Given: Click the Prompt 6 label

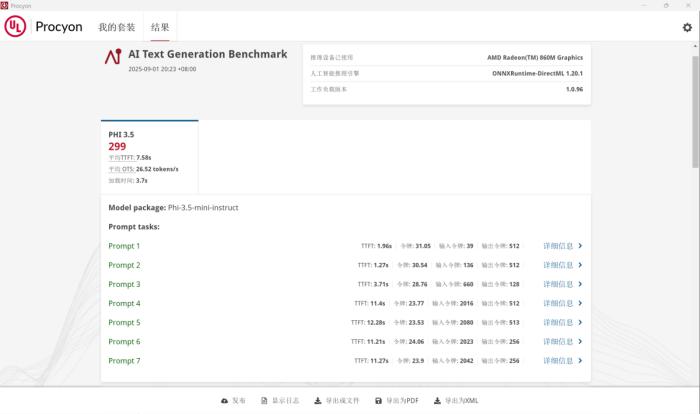Looking at the screenshot, I should (124, 342).
